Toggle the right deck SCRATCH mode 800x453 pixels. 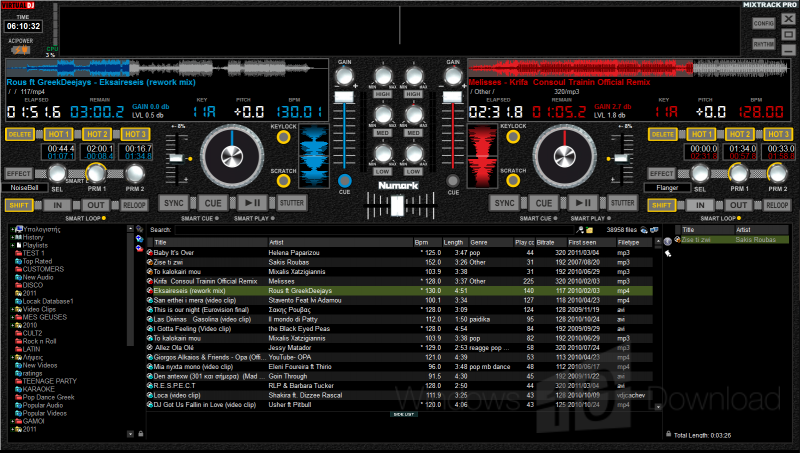tap(513, 181)
